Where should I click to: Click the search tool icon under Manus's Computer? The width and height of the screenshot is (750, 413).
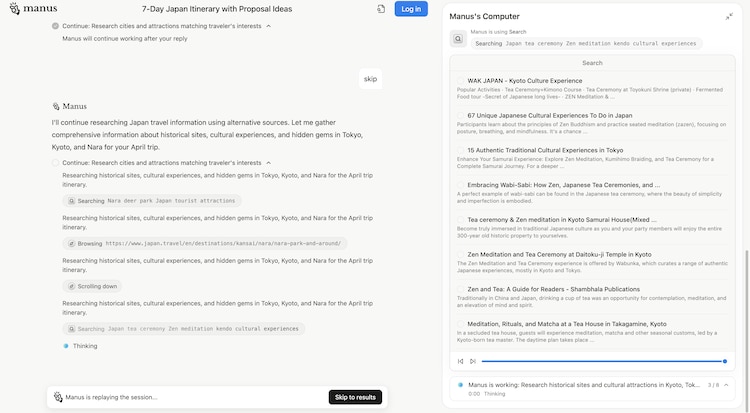pos(458,39)
